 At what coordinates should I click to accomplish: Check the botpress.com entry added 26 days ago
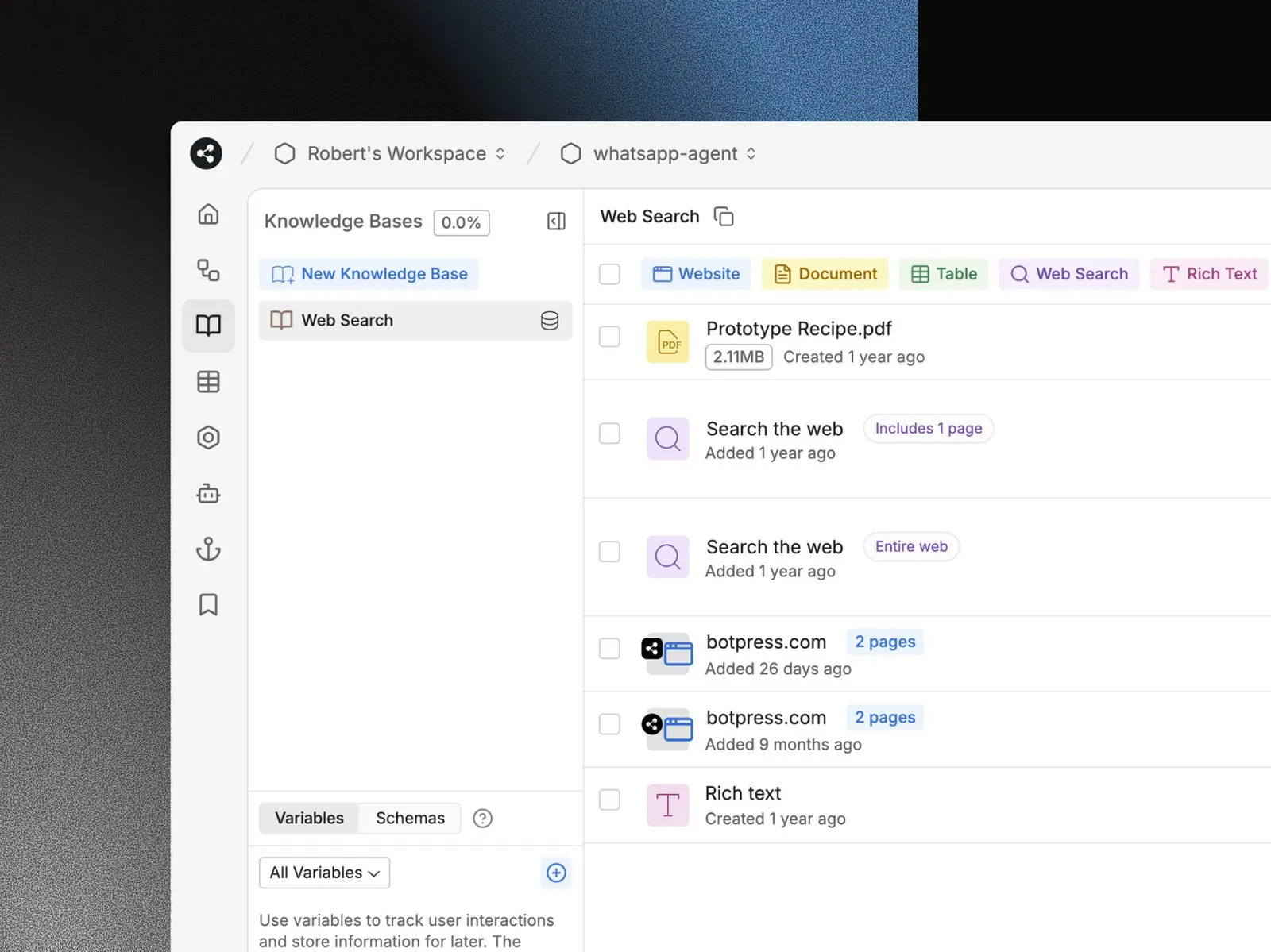pos(609,649)
